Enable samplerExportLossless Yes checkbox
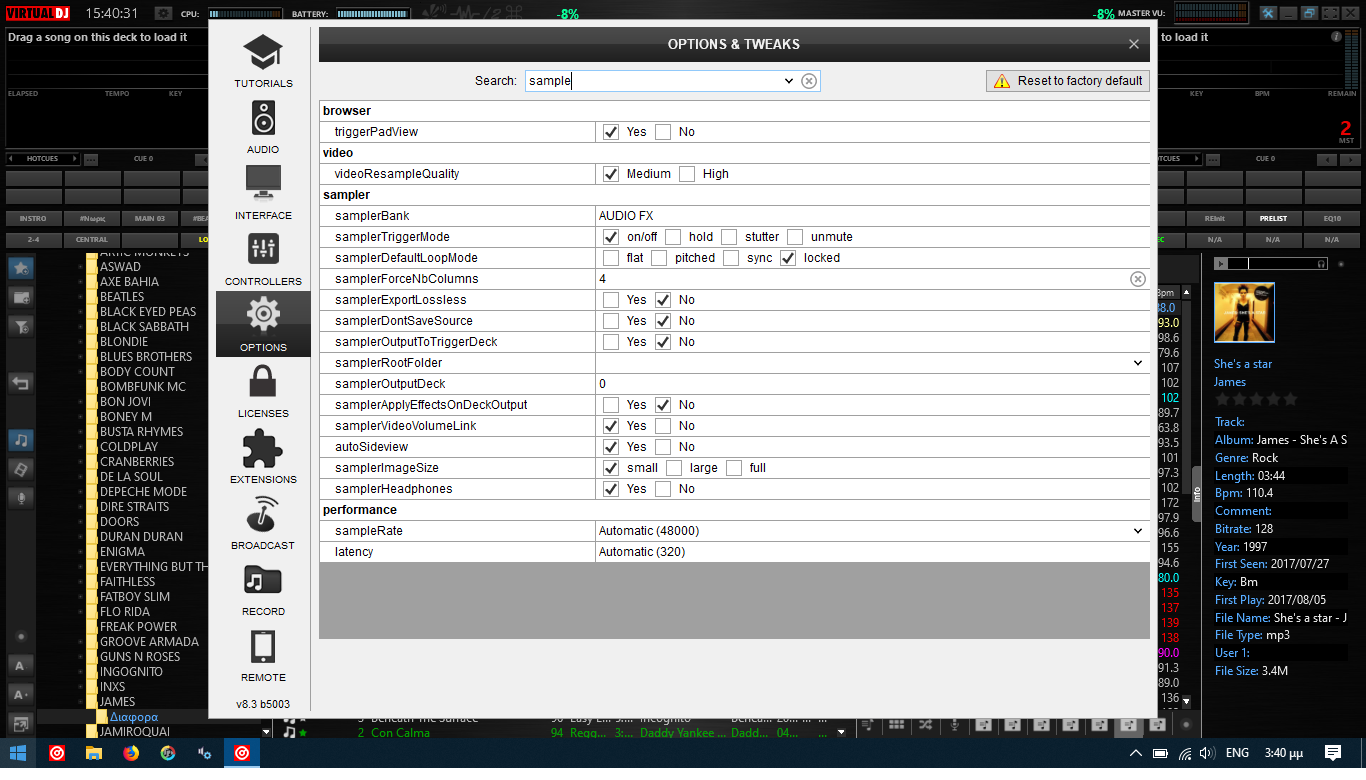Image resolution: width=1366 pixels, height=780 pixels. [x=611, y=300]
